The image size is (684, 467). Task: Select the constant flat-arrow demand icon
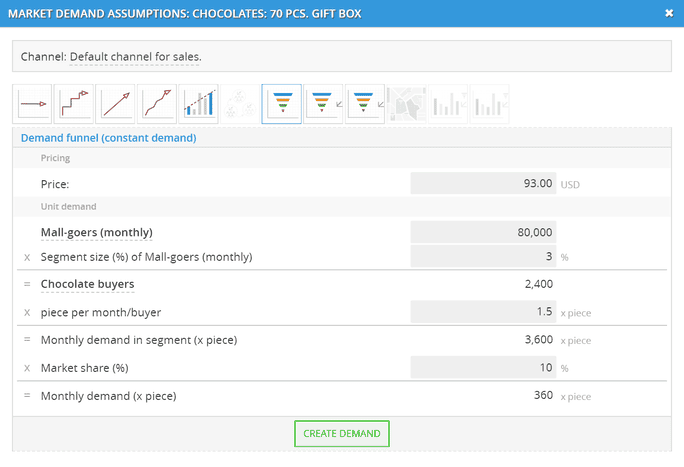click(33, 103)
